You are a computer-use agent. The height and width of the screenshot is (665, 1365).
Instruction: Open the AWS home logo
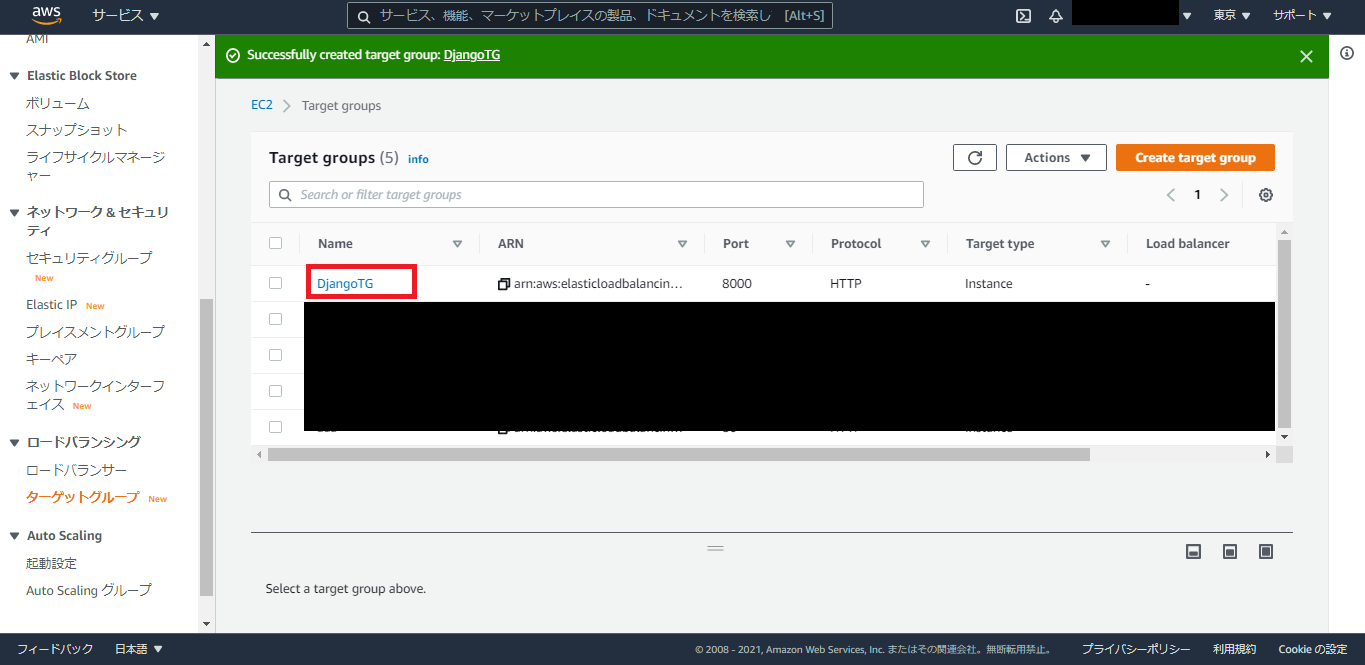[47, 15]
